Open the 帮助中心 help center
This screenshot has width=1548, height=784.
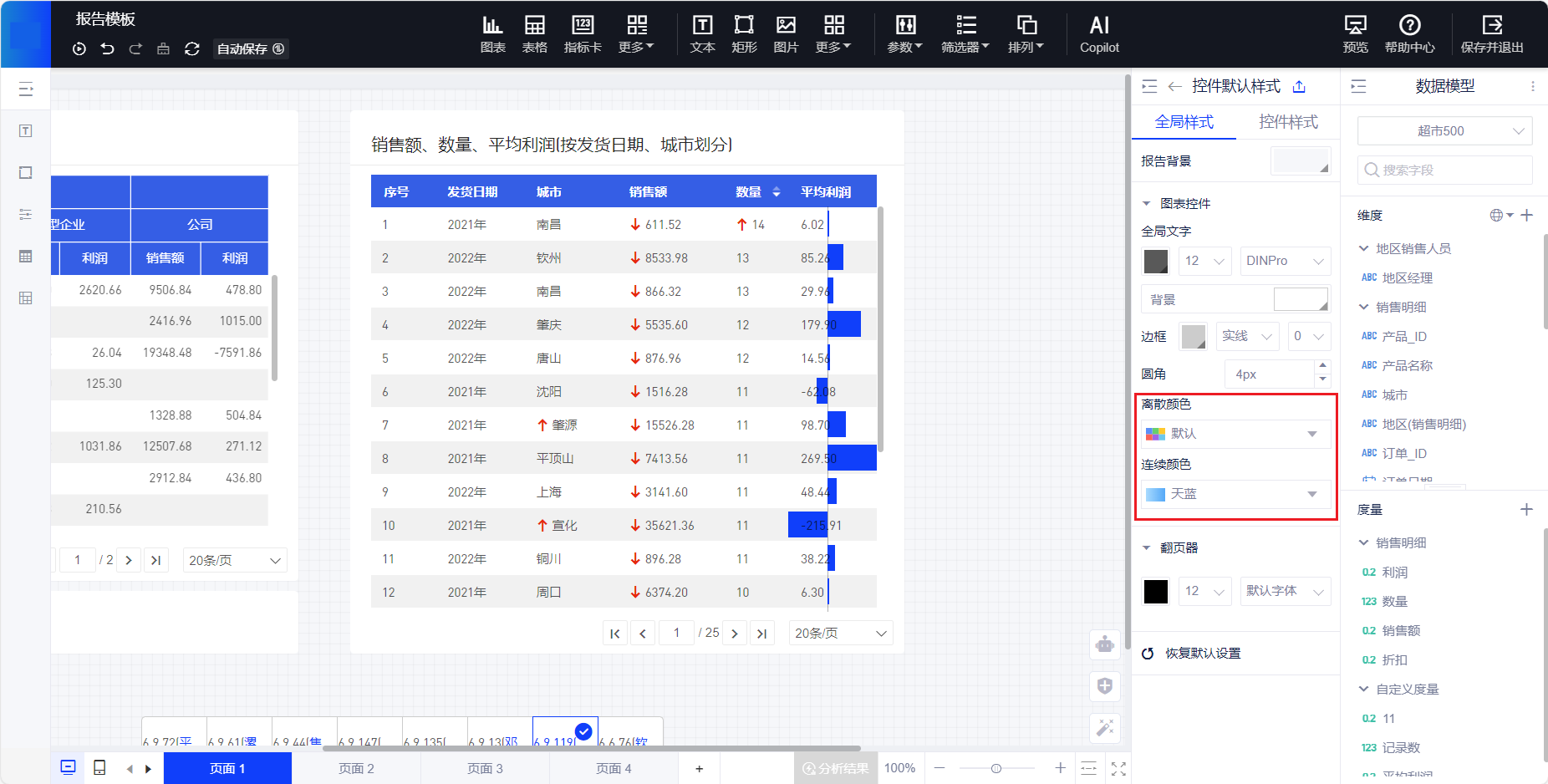pyautogui.click(x=1409, y=34)
